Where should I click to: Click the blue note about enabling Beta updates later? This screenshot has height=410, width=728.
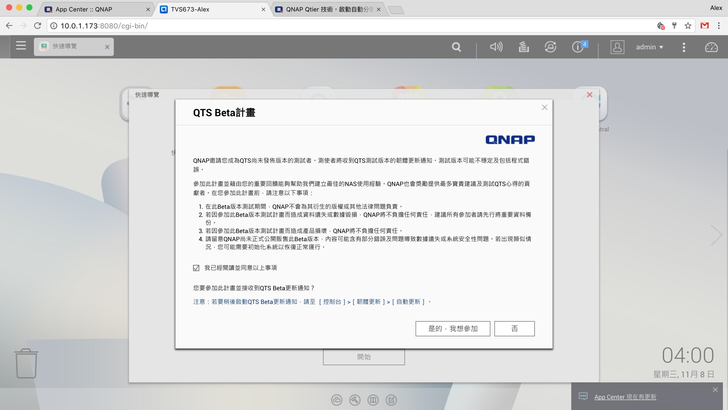point(312,302)
